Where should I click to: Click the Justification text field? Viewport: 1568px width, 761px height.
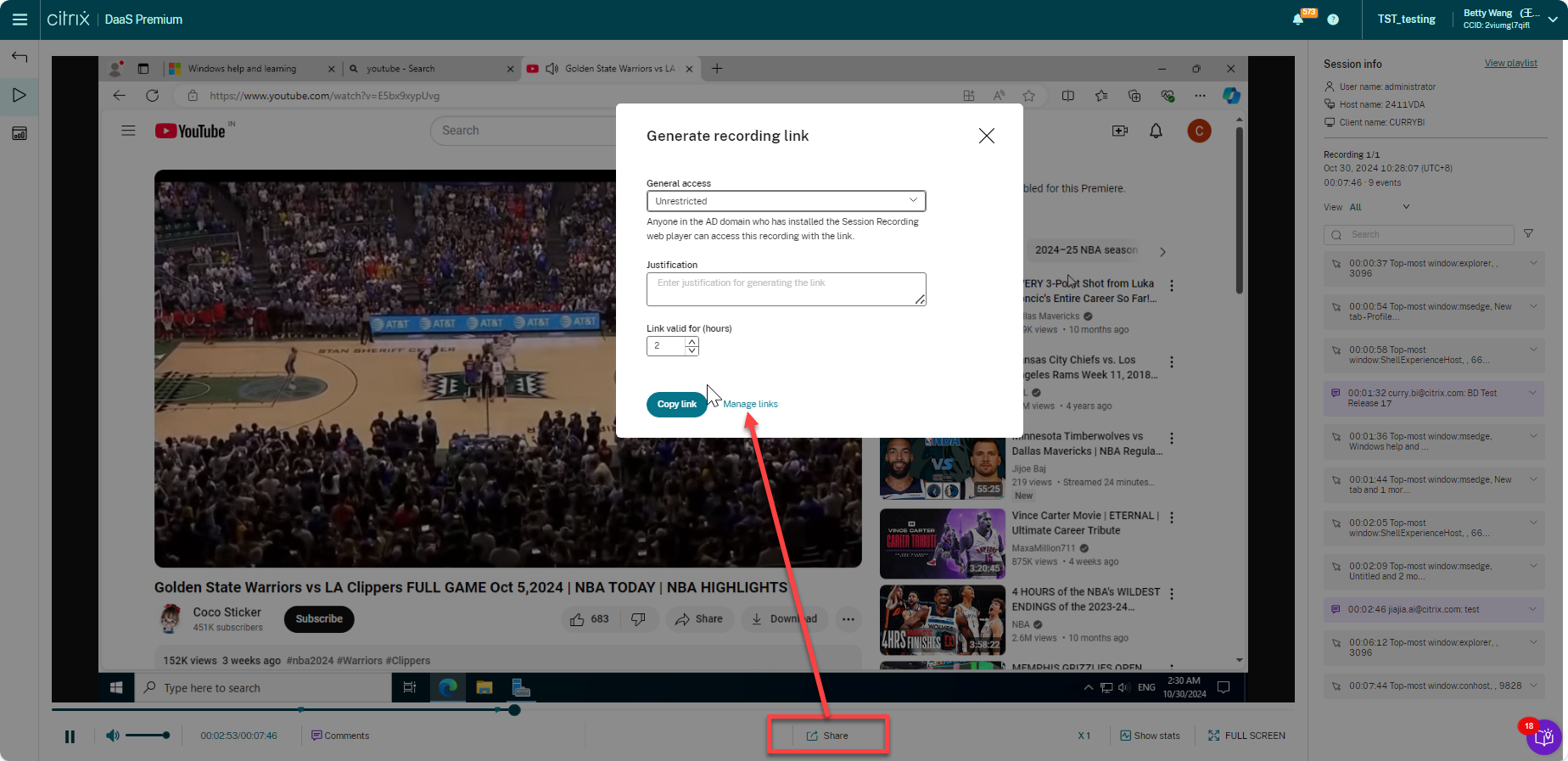(786, 289)
